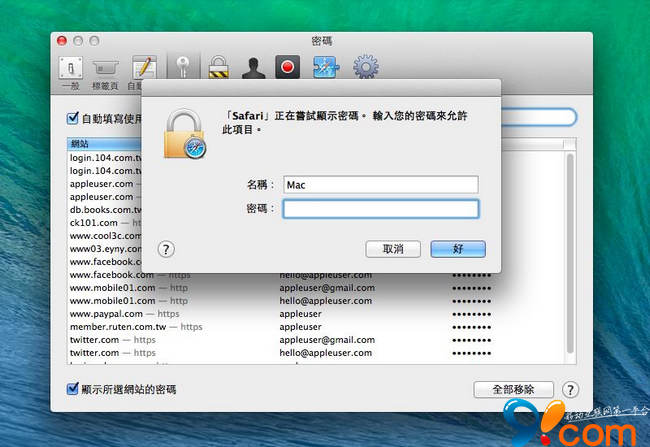Confirm with the 好 button
Screen dimensions: 650x447
pos(458,249)
